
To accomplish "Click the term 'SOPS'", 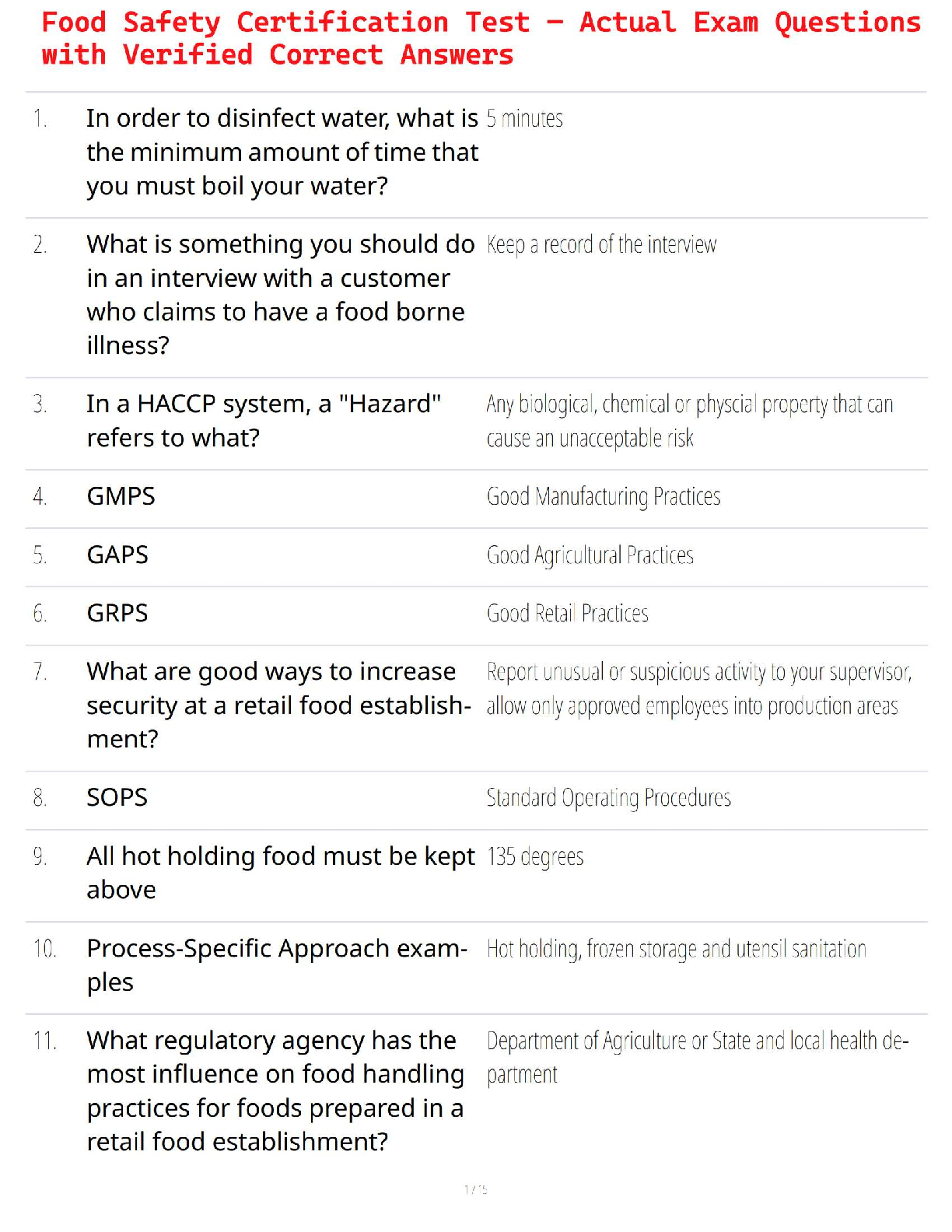I will (x=117, y=797).
